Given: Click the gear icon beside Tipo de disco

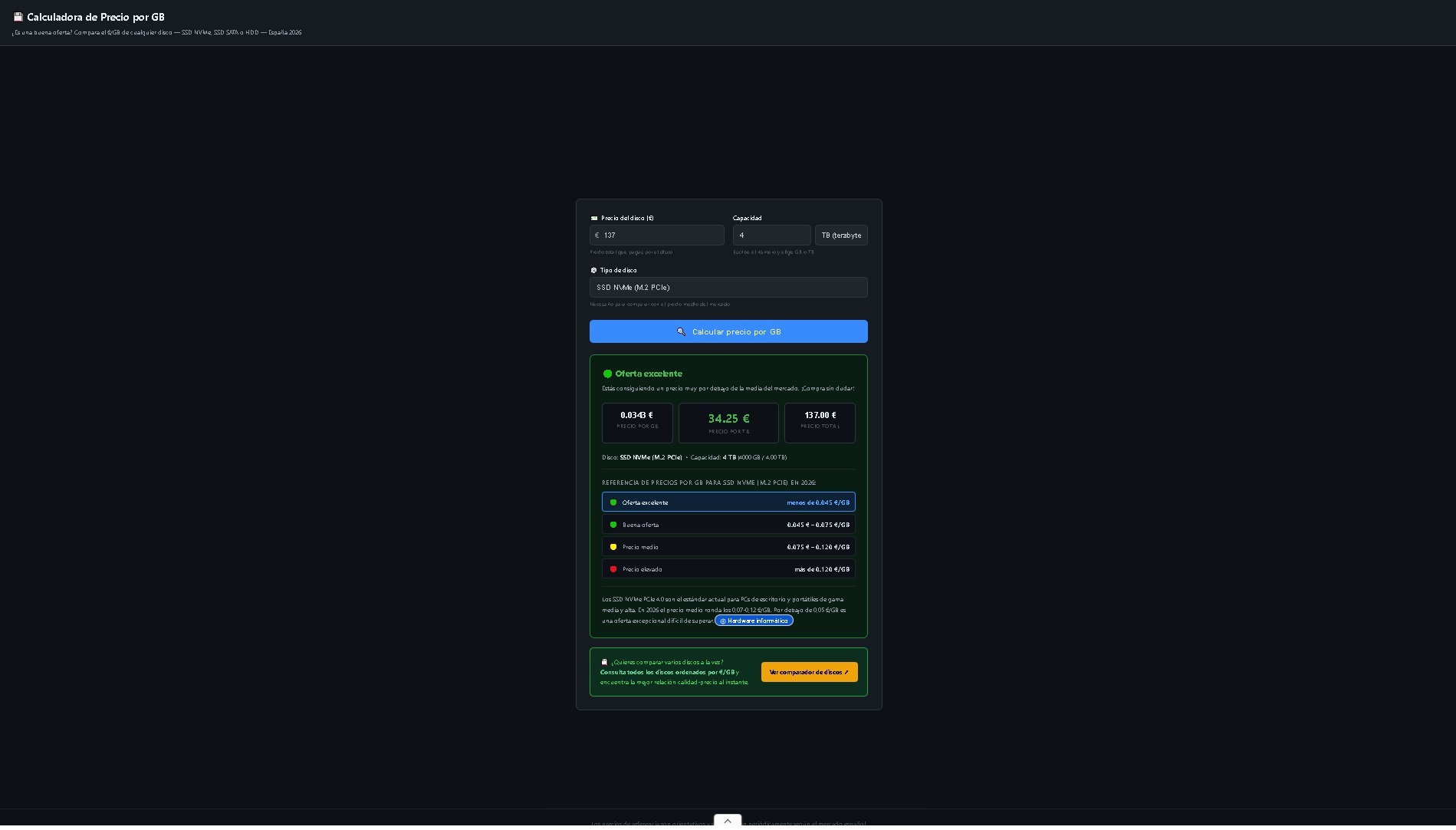Looking at the screenshot, I should tap(594, 271).
